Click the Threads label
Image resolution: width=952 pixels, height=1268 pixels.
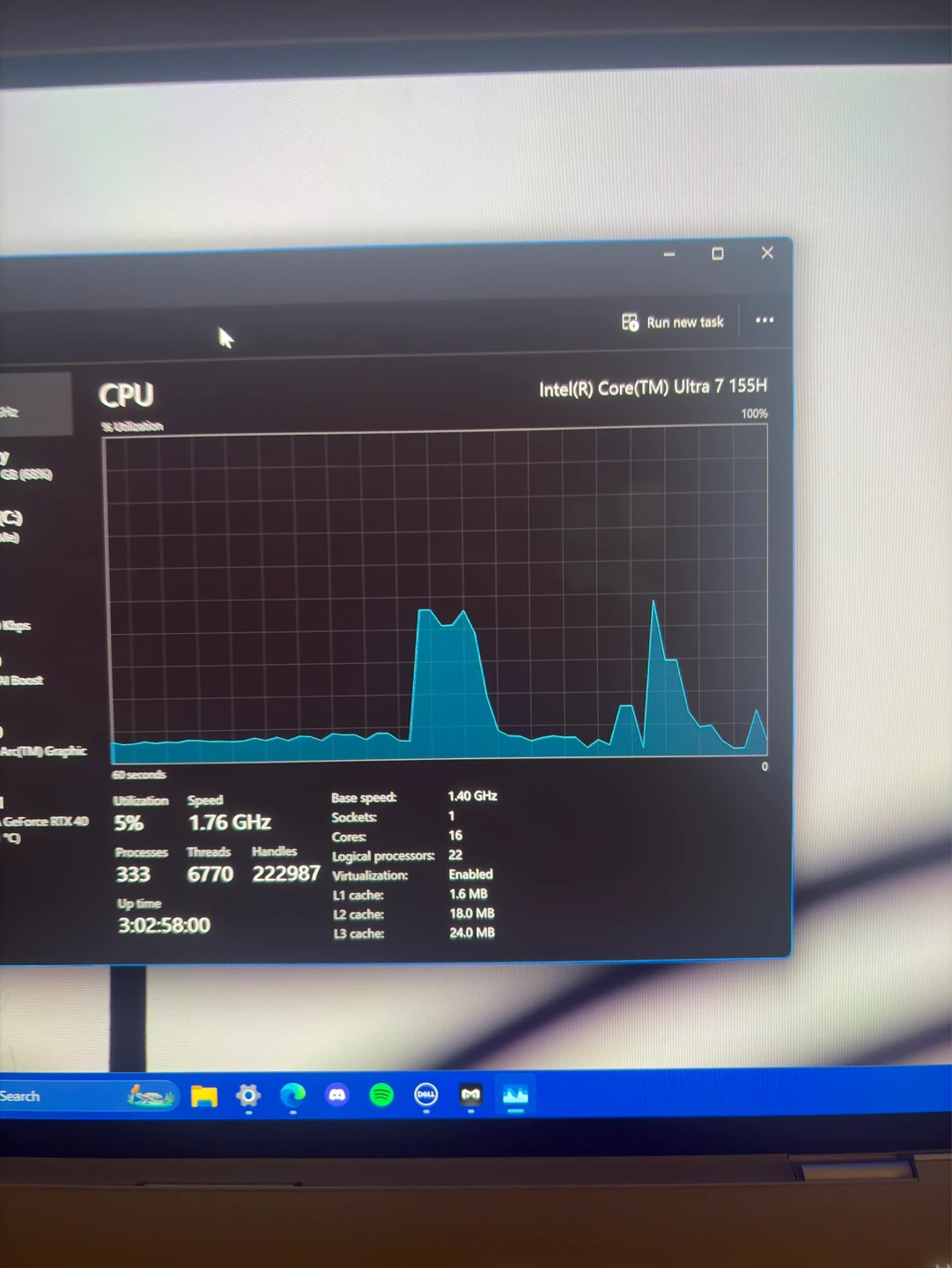click(209, 852)
